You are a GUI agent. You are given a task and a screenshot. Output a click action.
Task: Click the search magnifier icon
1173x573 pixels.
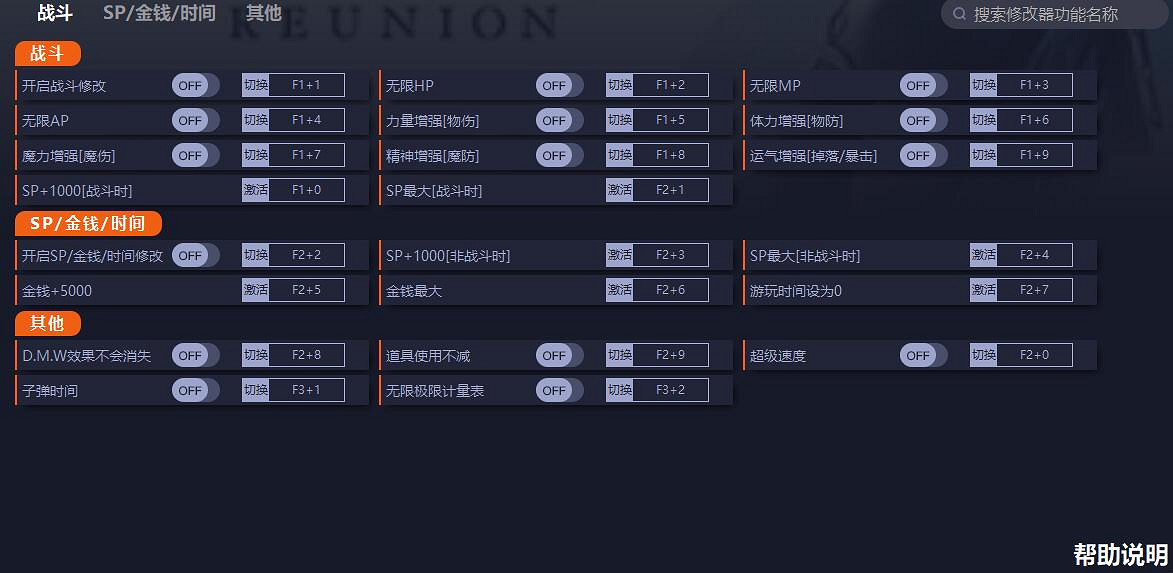(959, 14)
